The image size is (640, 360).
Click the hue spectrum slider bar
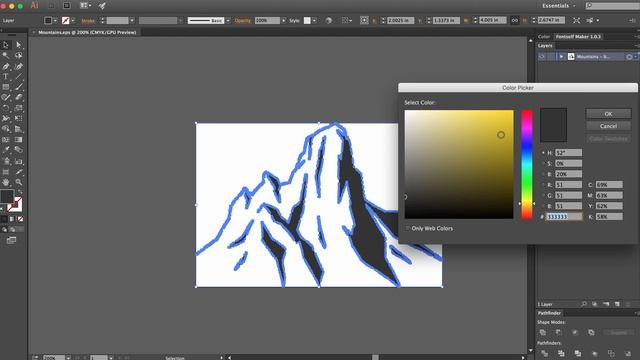pos(527,164)
